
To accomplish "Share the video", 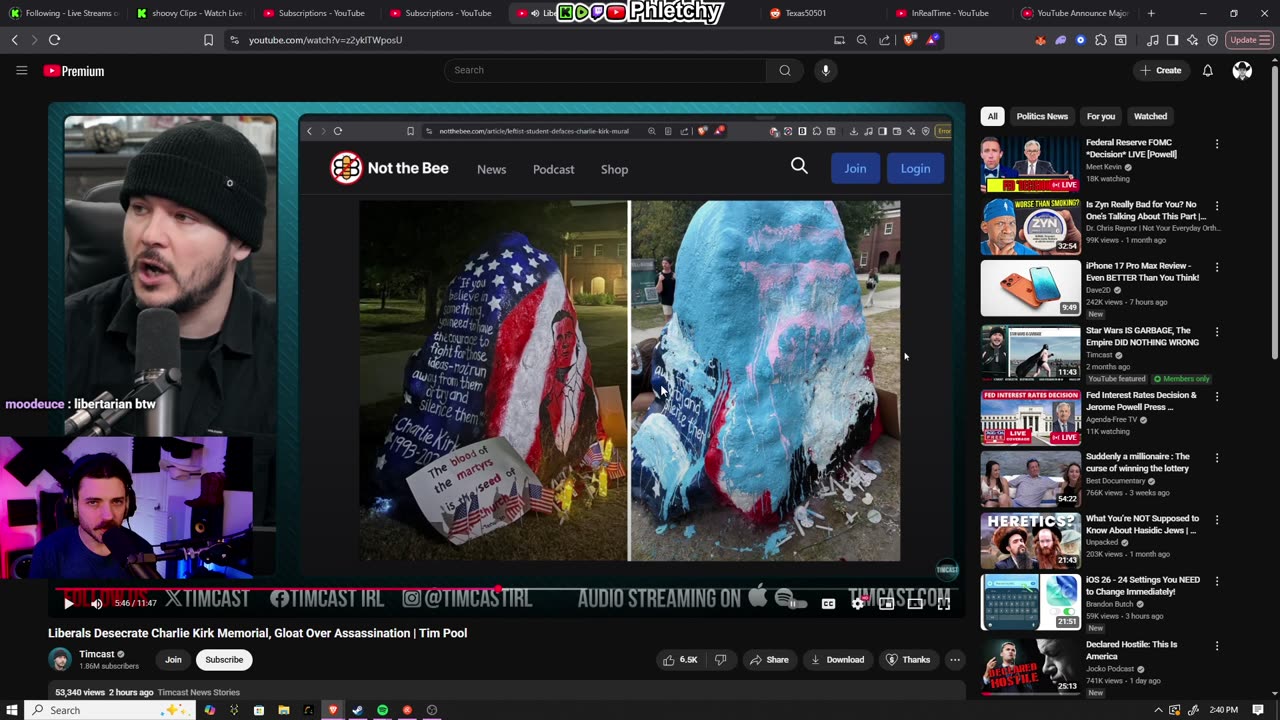I will coord(769,660).
